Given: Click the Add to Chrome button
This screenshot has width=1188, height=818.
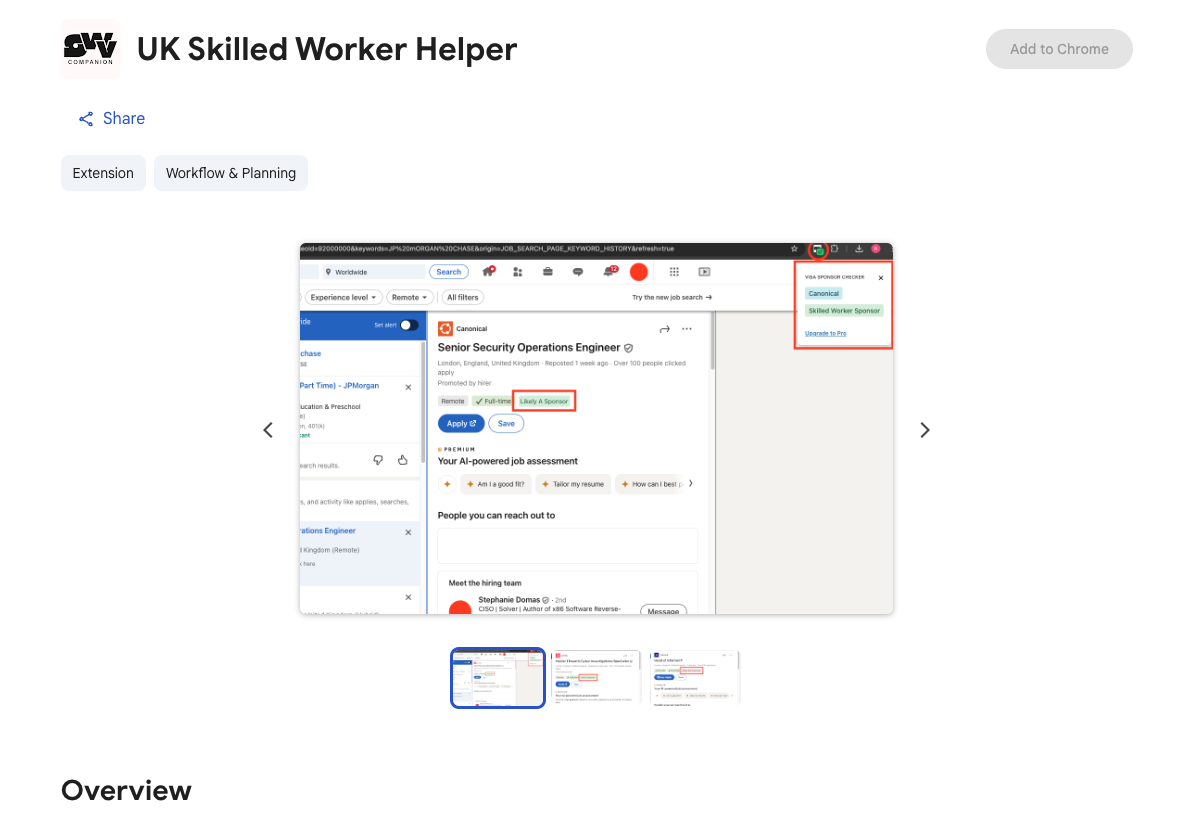Looking at the screenshot, I should (x=1058, y=49).
